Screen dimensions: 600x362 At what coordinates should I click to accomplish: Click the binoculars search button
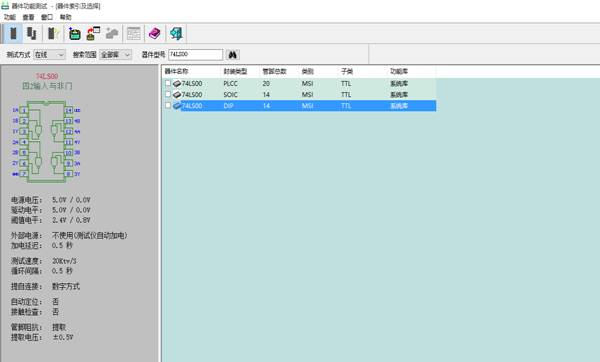pos(233,55)
